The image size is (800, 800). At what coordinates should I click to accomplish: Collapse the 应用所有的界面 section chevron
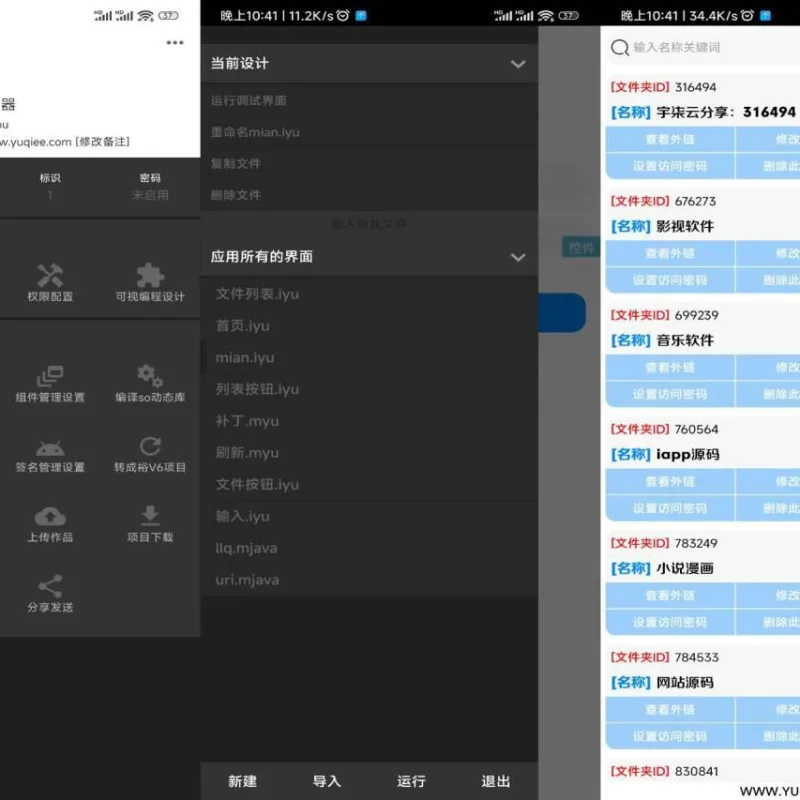click(x=518, y=257)
